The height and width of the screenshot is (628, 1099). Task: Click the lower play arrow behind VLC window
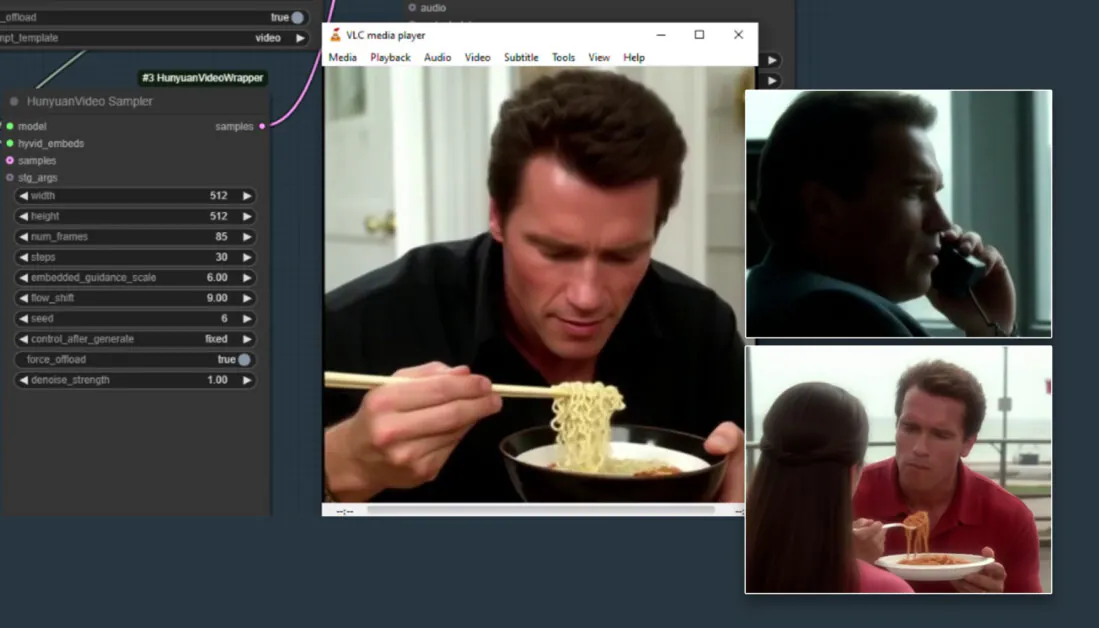772,81
